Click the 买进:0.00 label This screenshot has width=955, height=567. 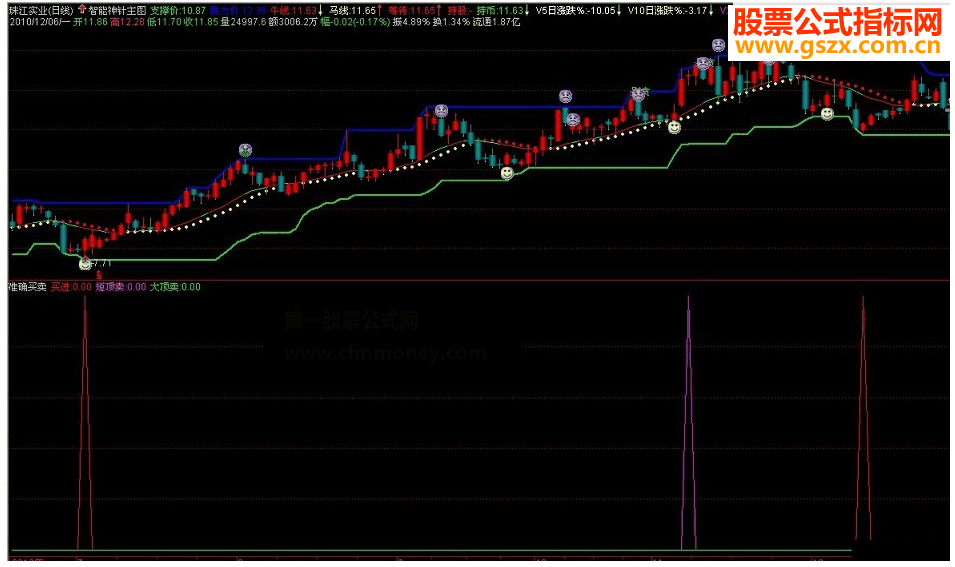pos(71,287)
